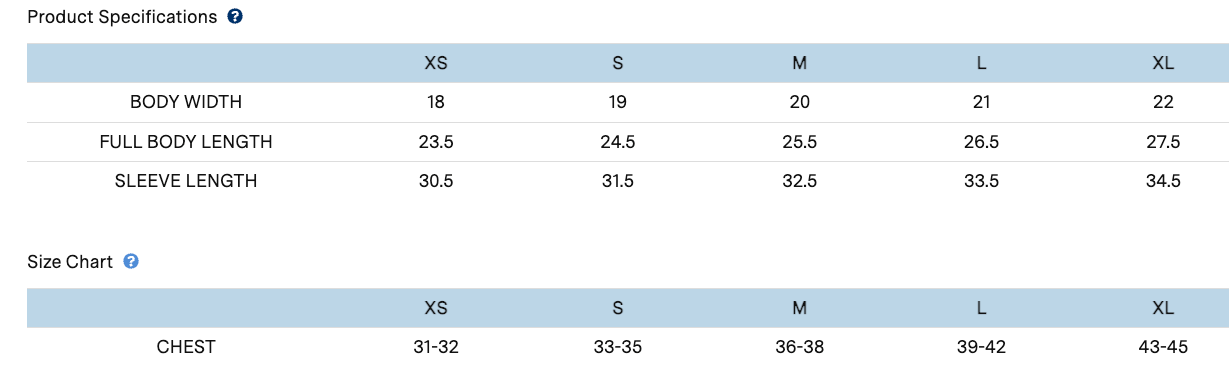Select the chest range 43-45
Image resolution: width=1229 pixels, height=375 pixels.
(1163, 347)
